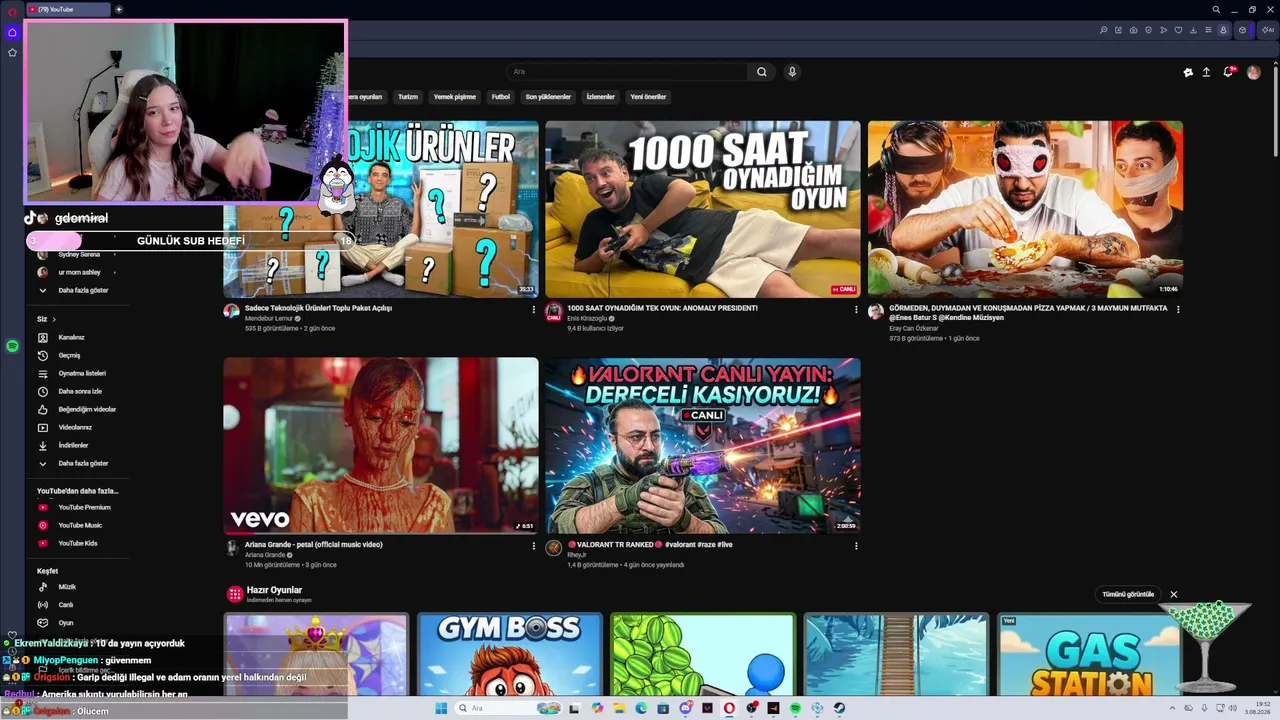Select the Yemek pişirme filter chip
Viewport: 1280px width, 720px height.
click(x=455, y=97)
